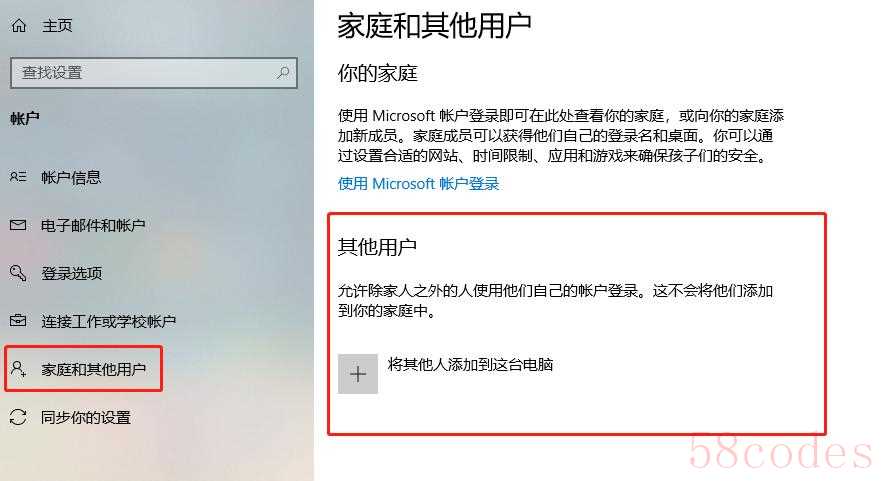Open 登录选项 sign-in settings
This screenshot has height=481, width=888.
(71, 273)
